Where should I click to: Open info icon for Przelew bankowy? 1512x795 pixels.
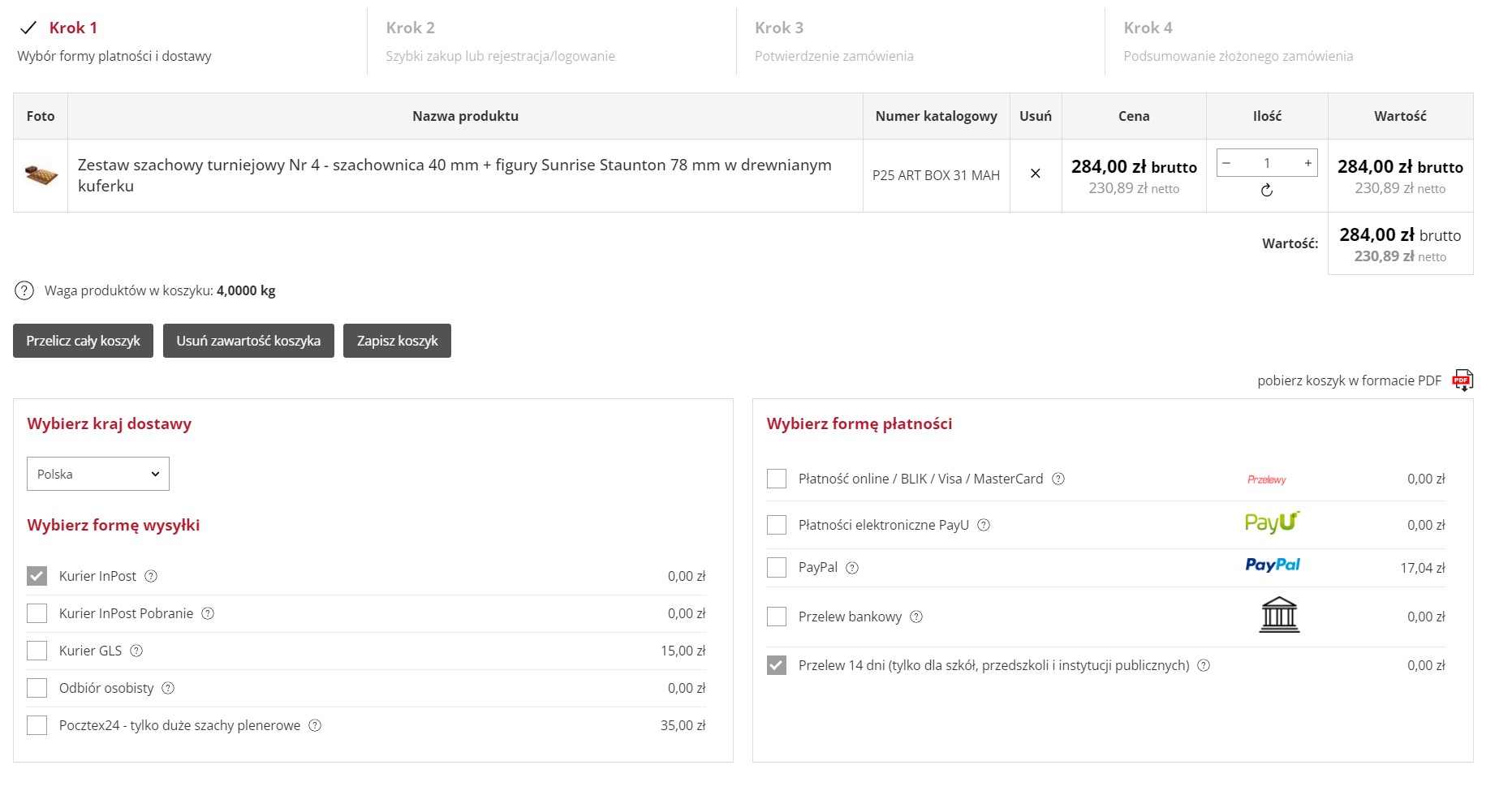916,617
